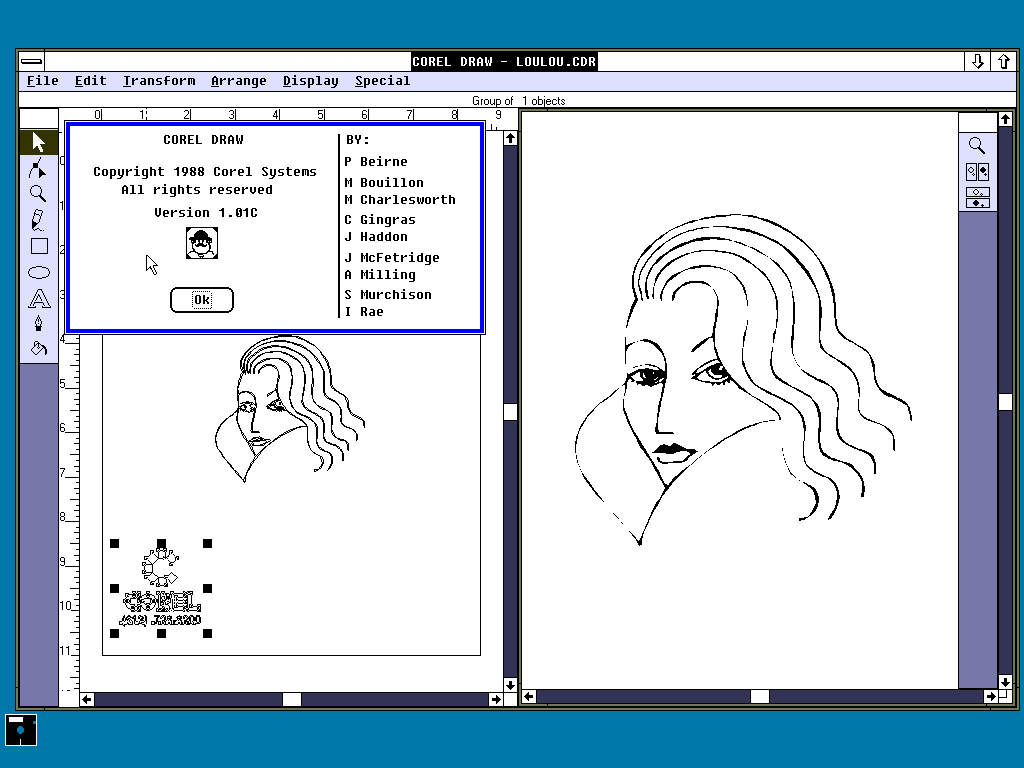Click the mascot picture in About dialog
The image size is (1024, 768).
coord(202,243)
